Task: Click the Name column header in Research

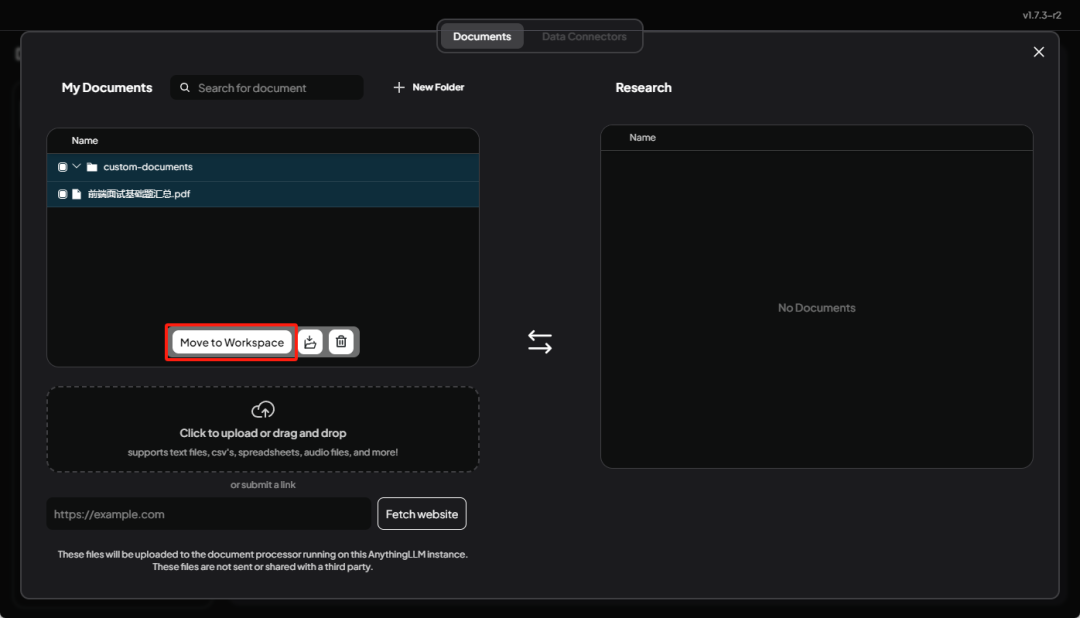Action: pos(643,138)
